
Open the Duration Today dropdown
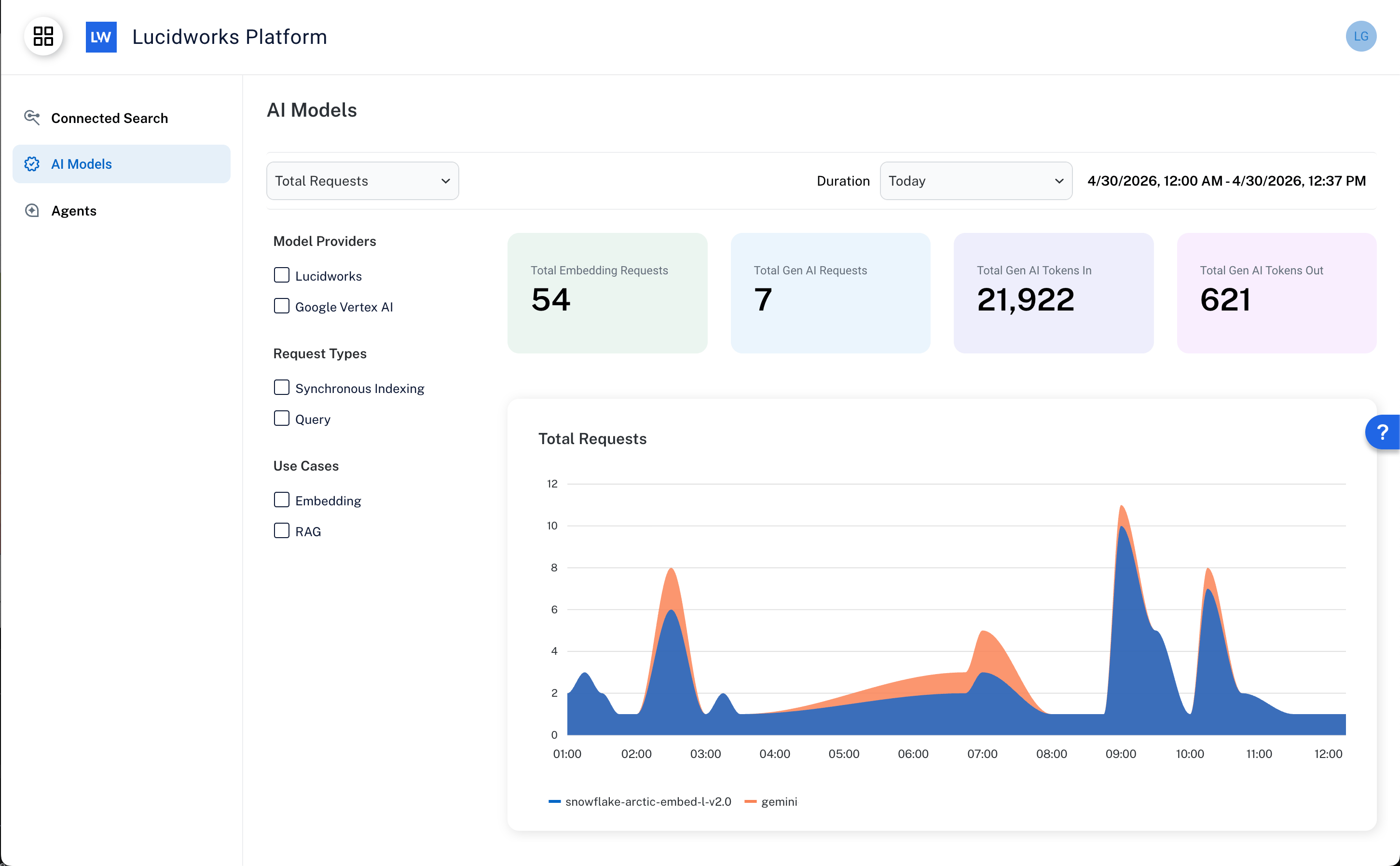976,181
